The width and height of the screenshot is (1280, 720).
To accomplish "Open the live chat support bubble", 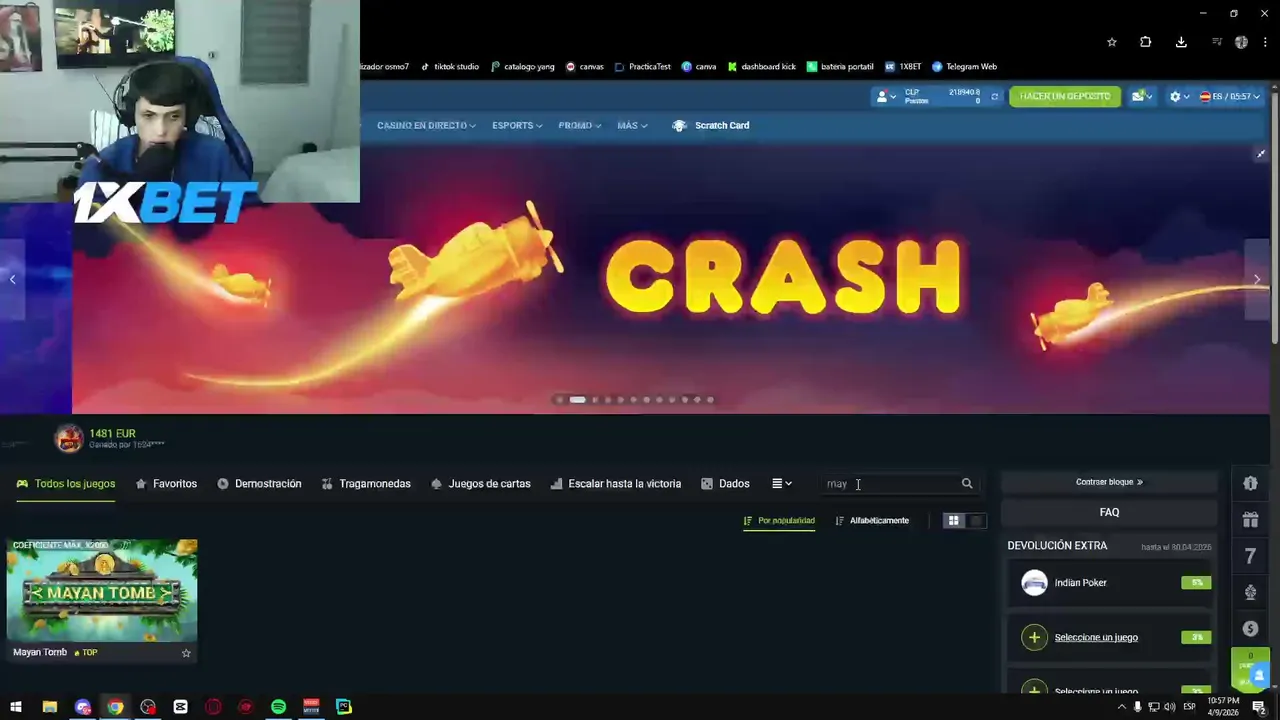I will (x=1258, y=676).
